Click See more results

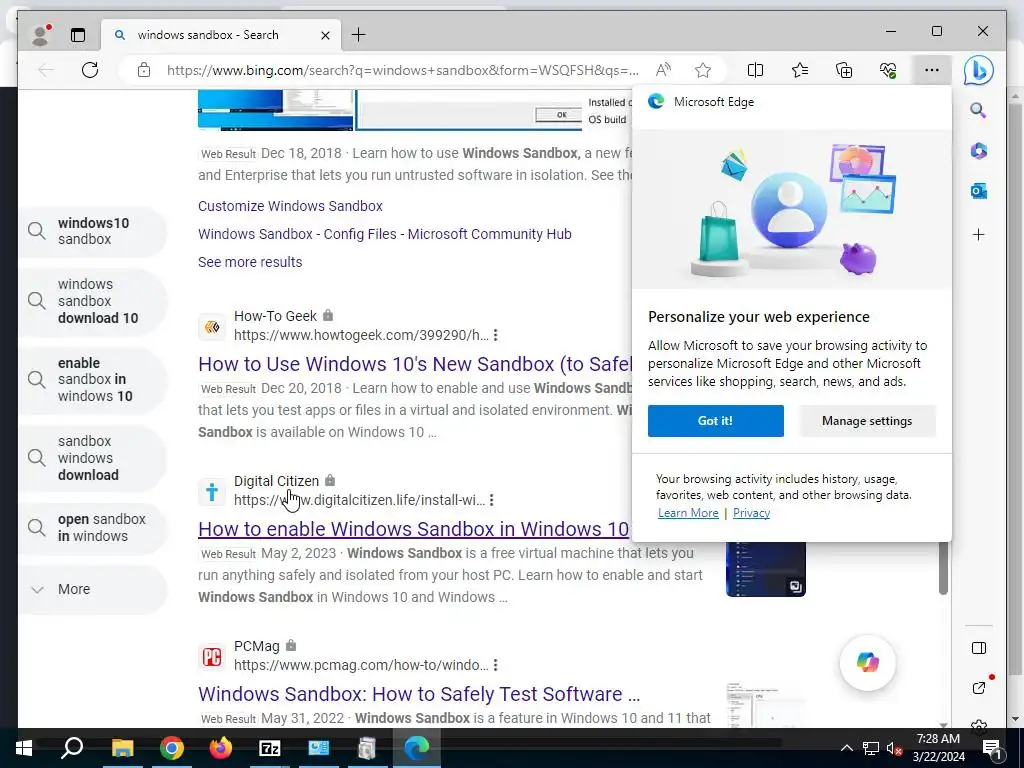[250, 262]
